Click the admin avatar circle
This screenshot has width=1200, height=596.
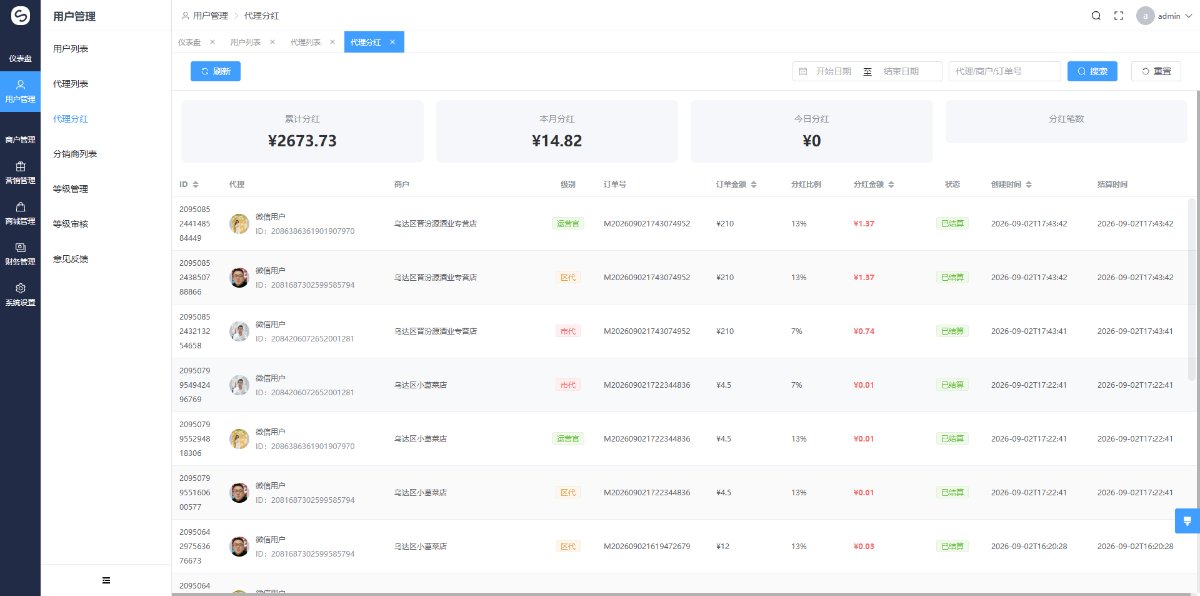click(1145, 16)
